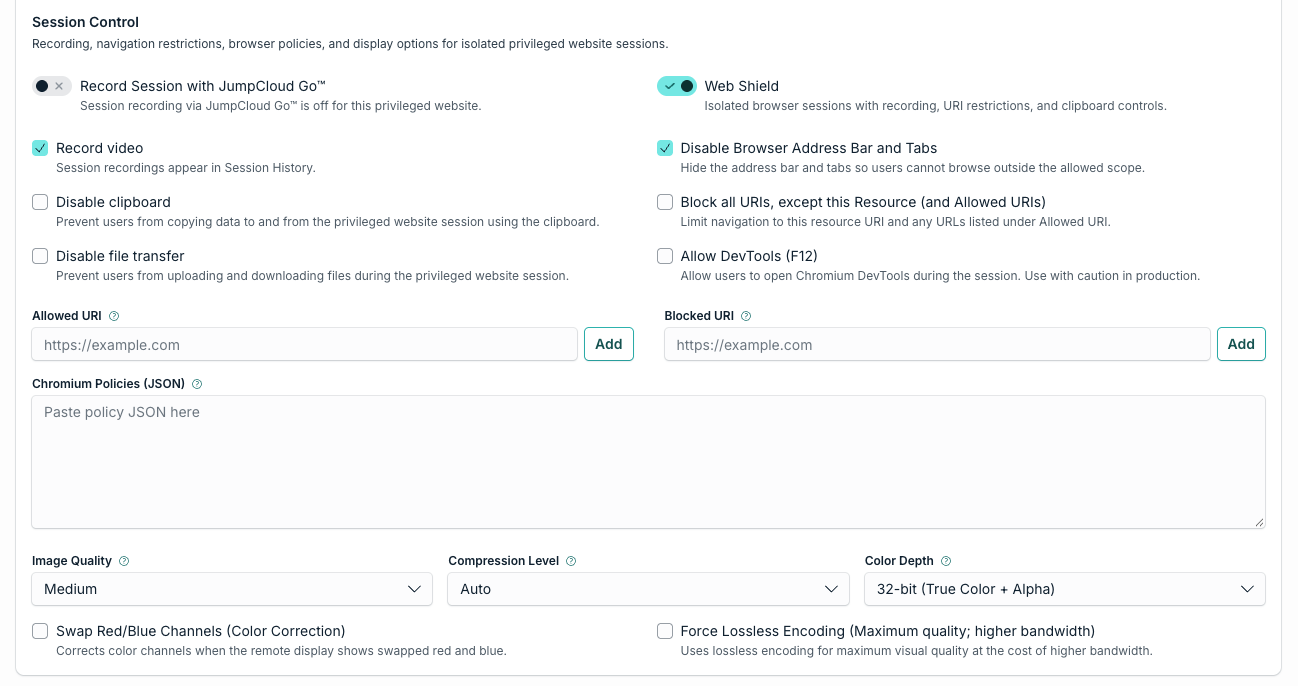Screen dimensions: 1298x686
Task: Toggle Record Session with JumpCloud Go switch
Action: [52, 86]
